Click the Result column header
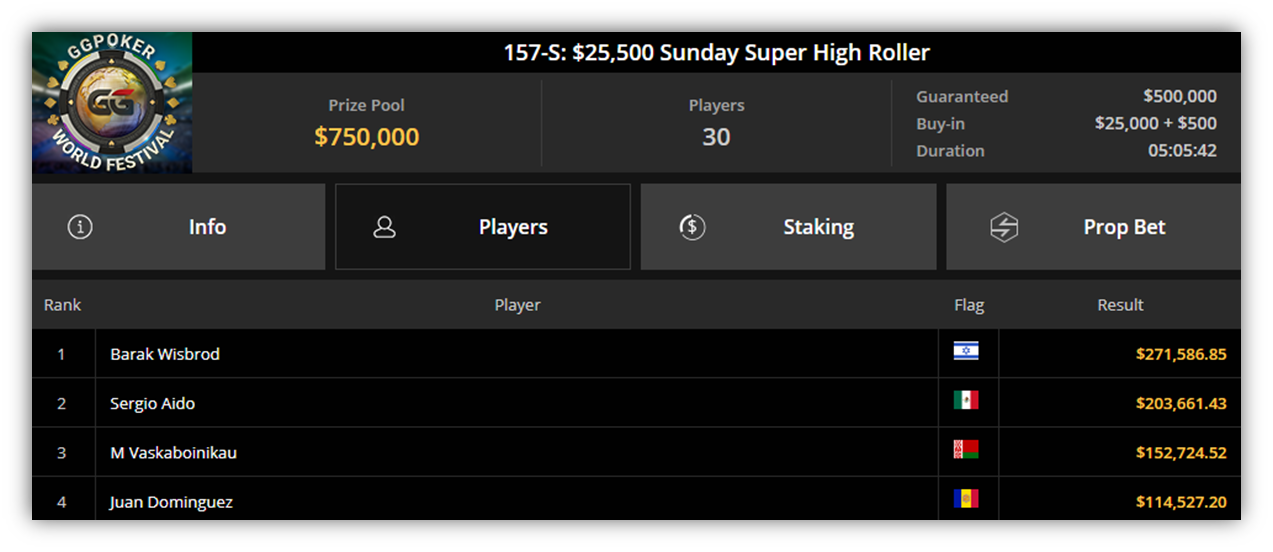Screen dimensions: 1273x552 point(1120,305)
